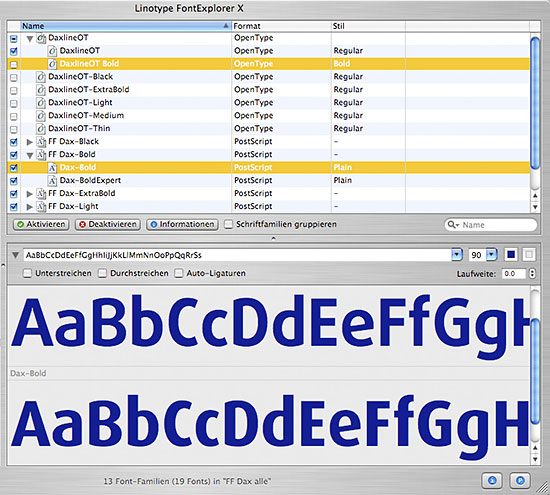Expand the FF Dax-Black family triangle
This screenshot has height=495, width=550.
(x=30, y=142)
